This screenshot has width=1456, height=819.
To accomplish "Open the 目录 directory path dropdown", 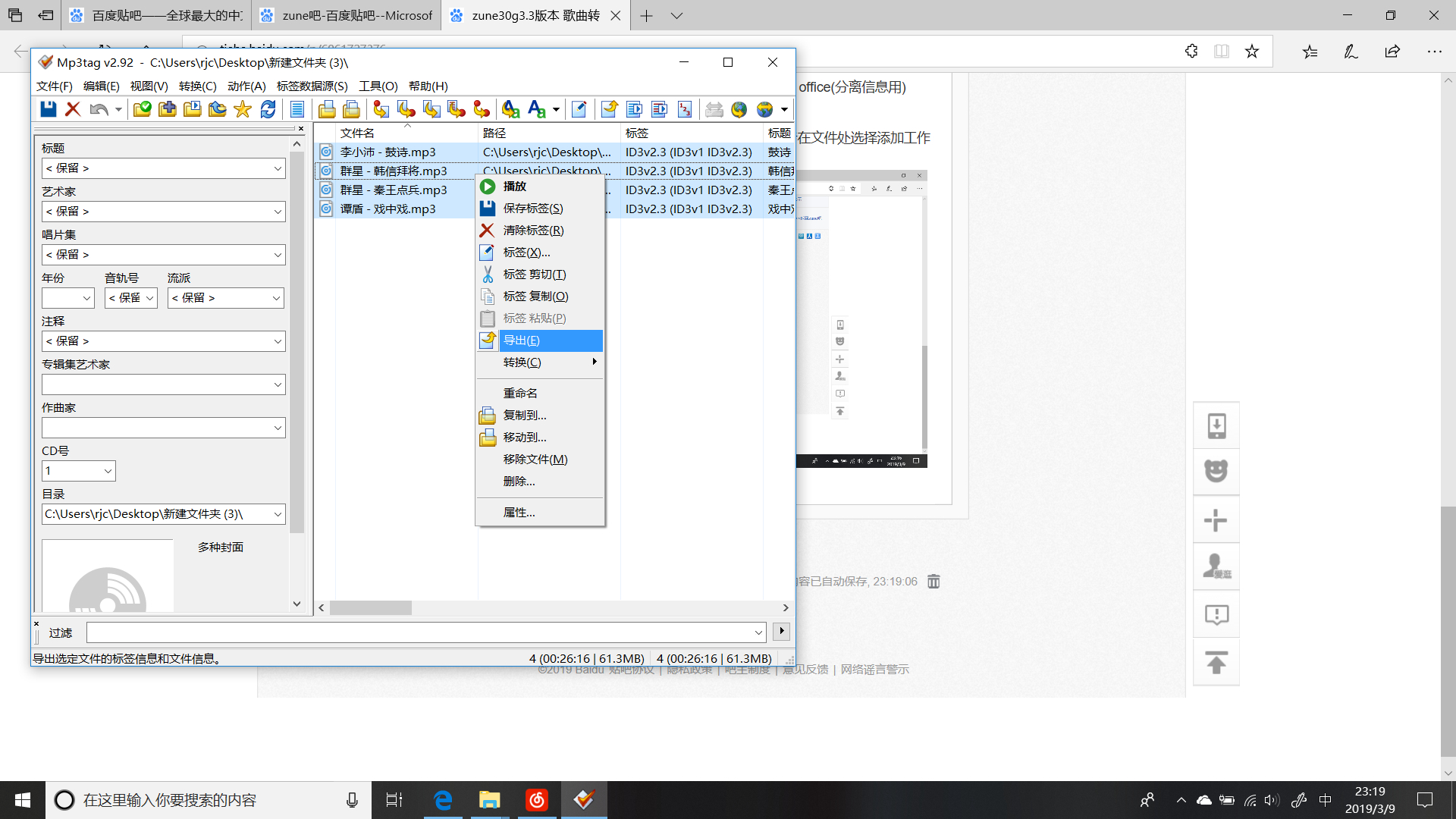I will [278, 514].
